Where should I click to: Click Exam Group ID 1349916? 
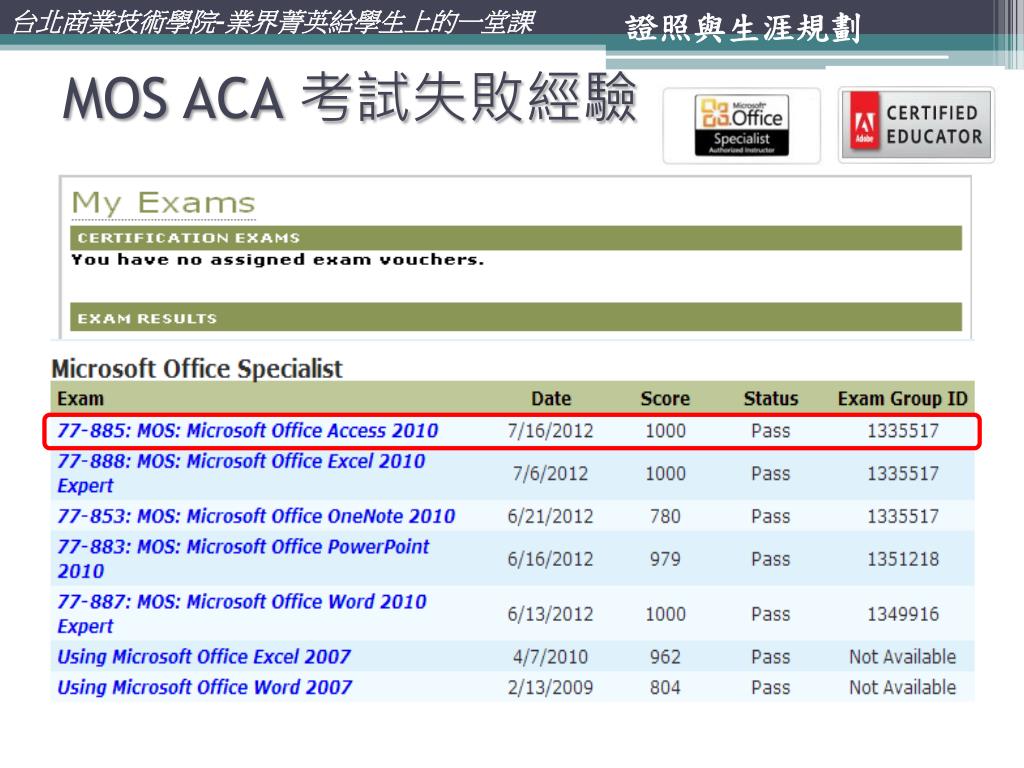(x=903, y=614)
